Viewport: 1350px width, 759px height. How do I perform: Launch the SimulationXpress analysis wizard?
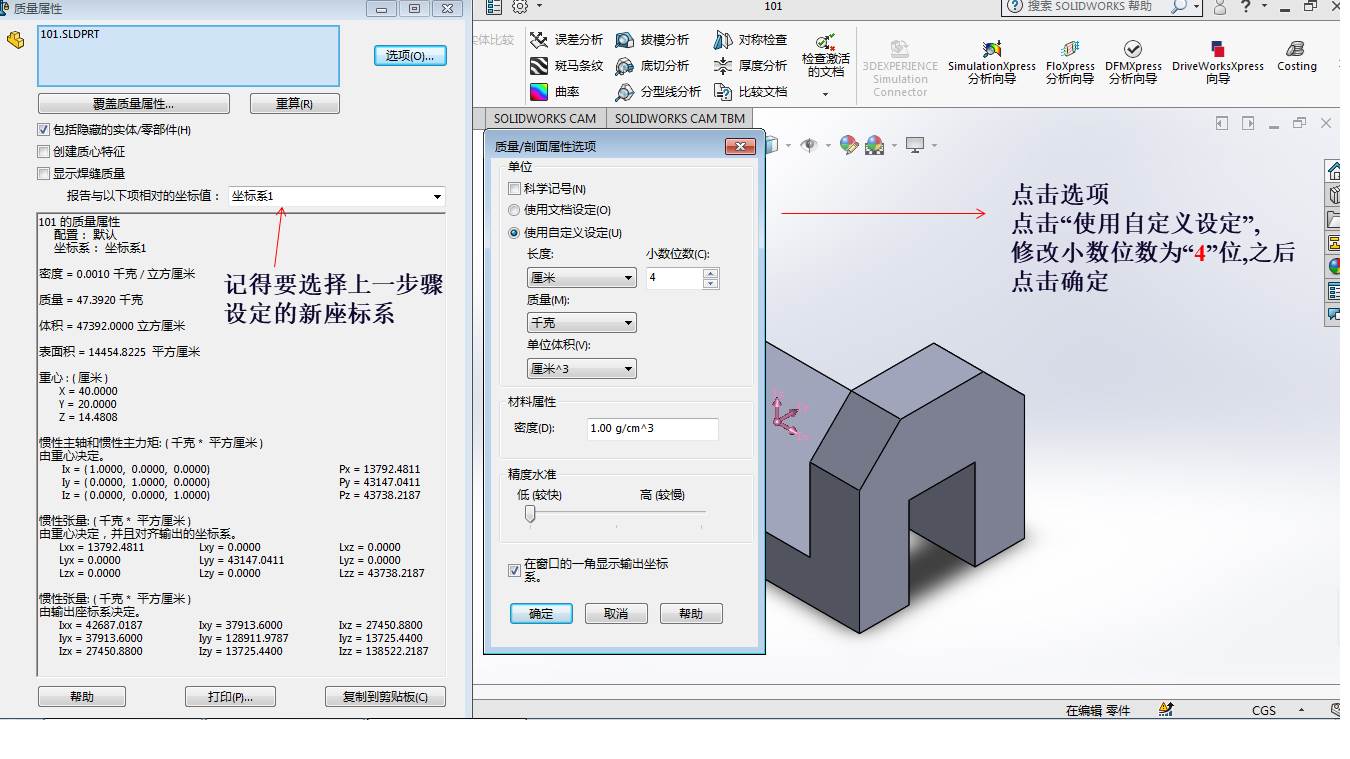(x=991, y=61)
